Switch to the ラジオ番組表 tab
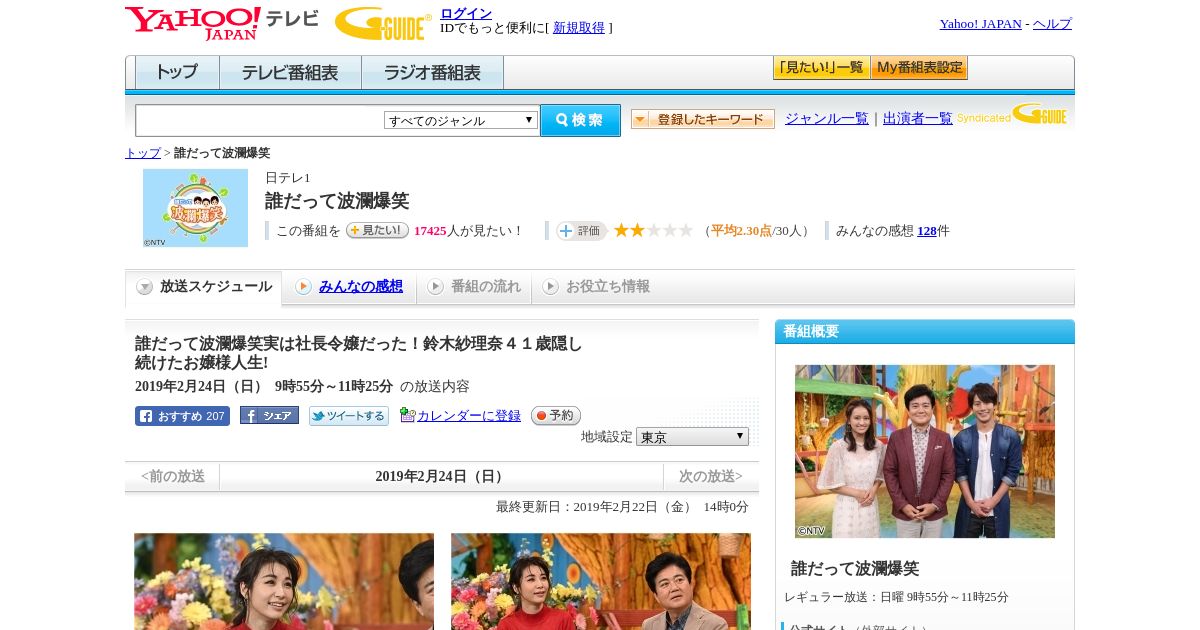The width and height of the screenshot is (1200, 630). tap(432, 72)
